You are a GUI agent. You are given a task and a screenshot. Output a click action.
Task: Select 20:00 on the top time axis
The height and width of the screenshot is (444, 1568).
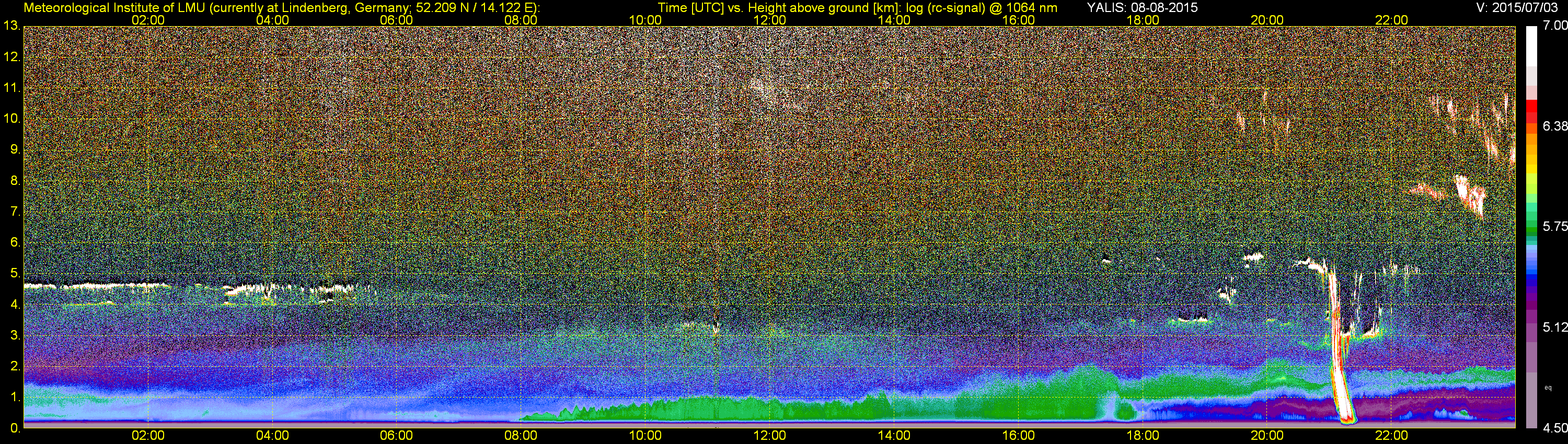coord(1267,20)
